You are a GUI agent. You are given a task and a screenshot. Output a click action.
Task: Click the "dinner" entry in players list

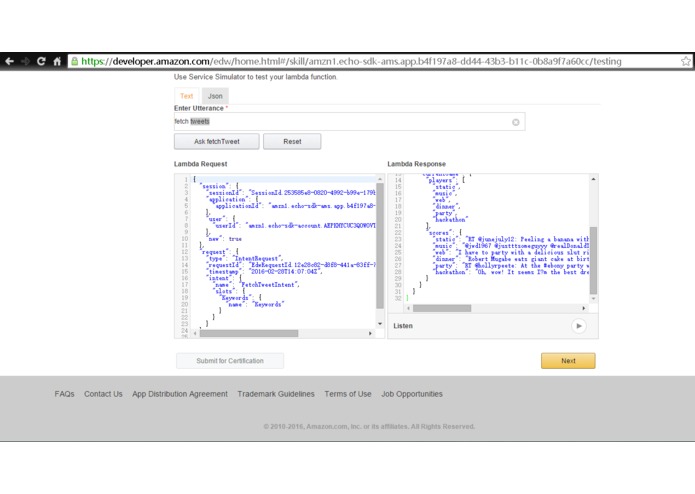[446, 206]
